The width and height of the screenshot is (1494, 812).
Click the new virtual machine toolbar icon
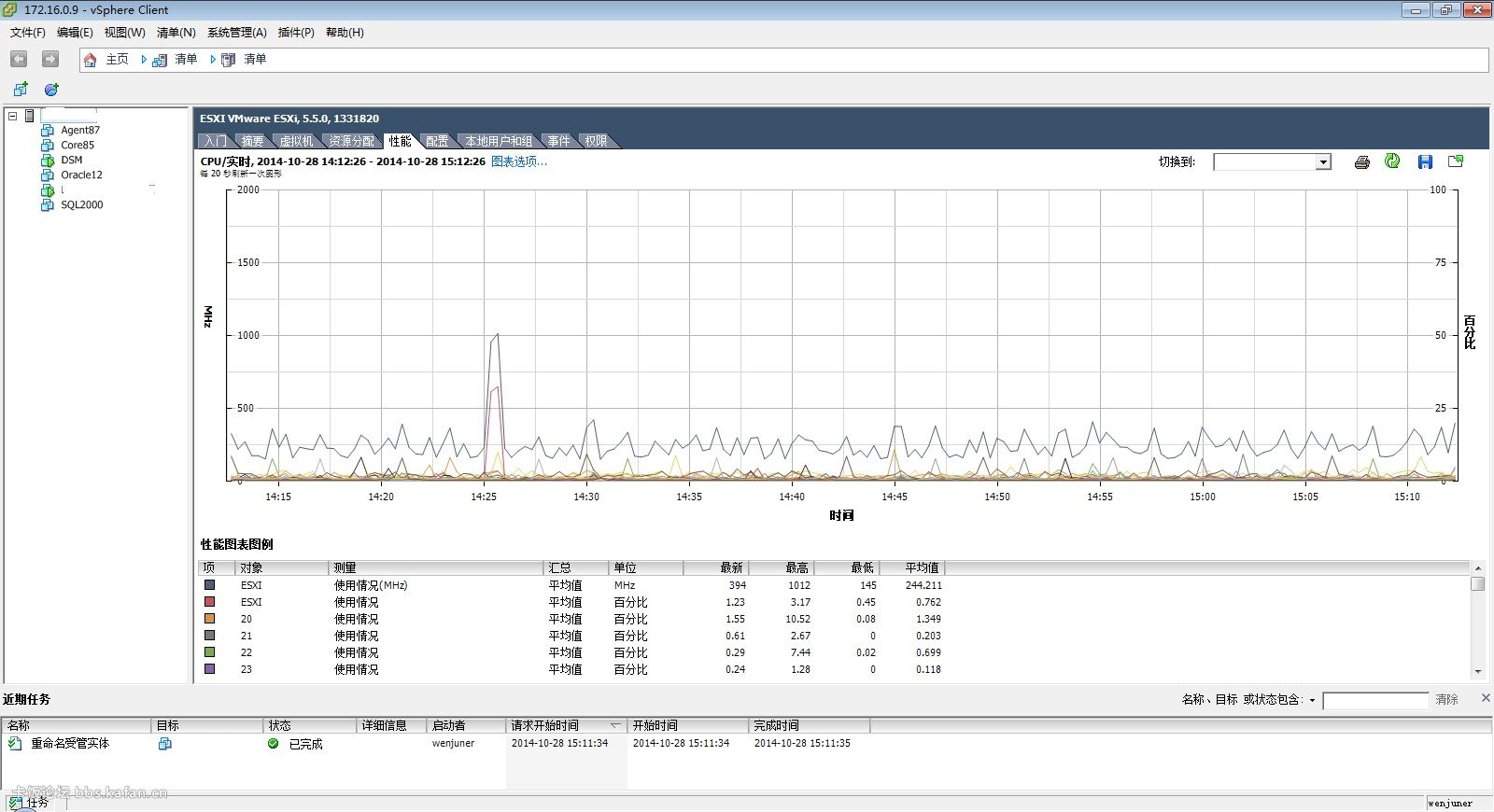click(21, 90)
